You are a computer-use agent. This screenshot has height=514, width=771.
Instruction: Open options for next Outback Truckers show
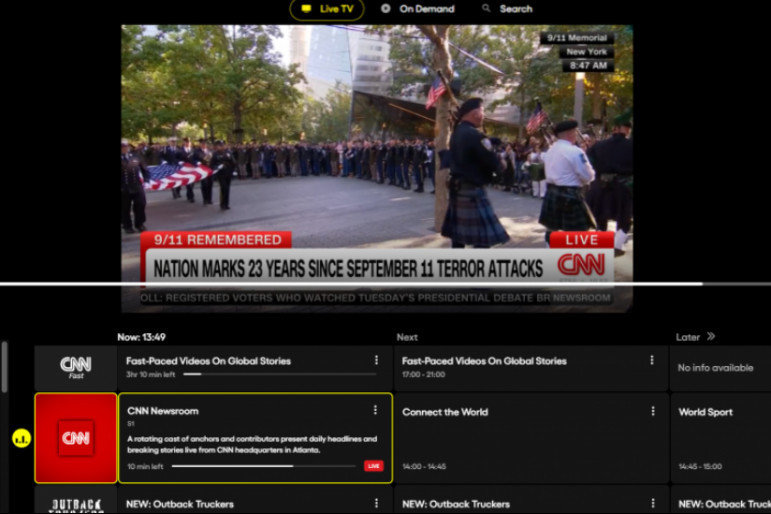[x=652, y=503]
